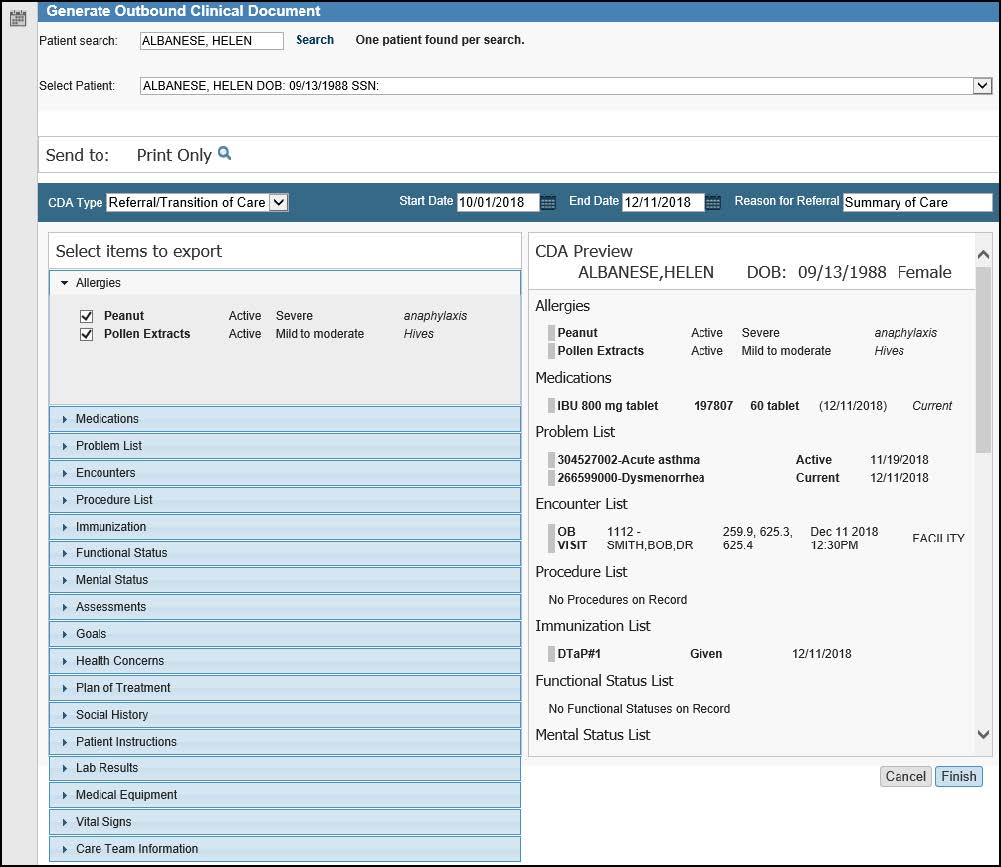Click the CDA Preview scrollbar thumb
Image resolution: width=1001 pixels, height=867 pixels.
click(x=983, y=359)
